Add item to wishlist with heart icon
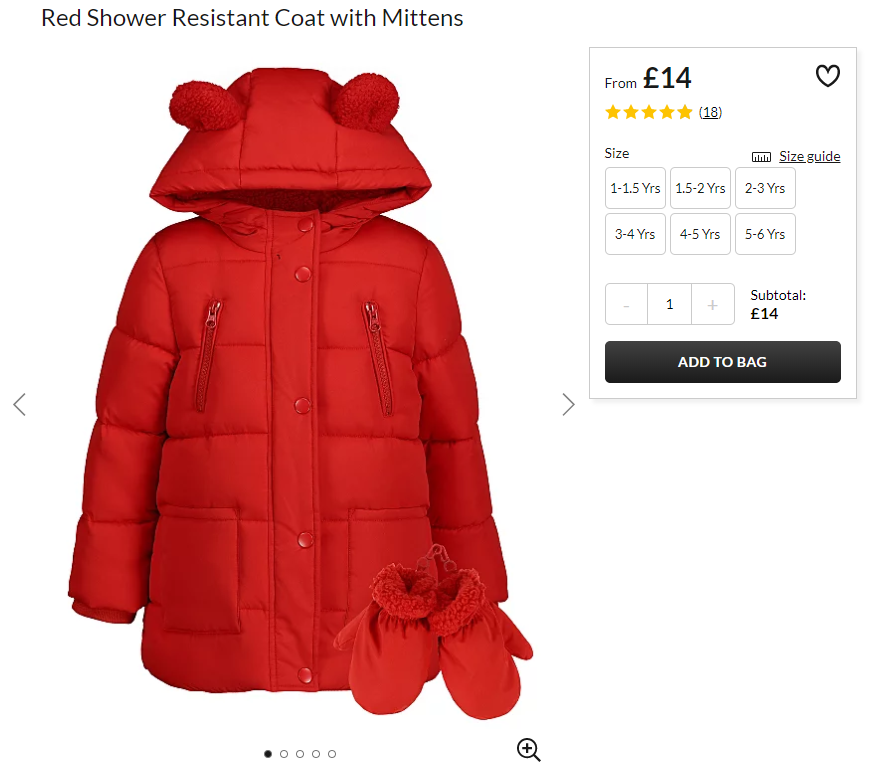Image resolution: width=885 pixels, height=769 pixels. point(827,76)
